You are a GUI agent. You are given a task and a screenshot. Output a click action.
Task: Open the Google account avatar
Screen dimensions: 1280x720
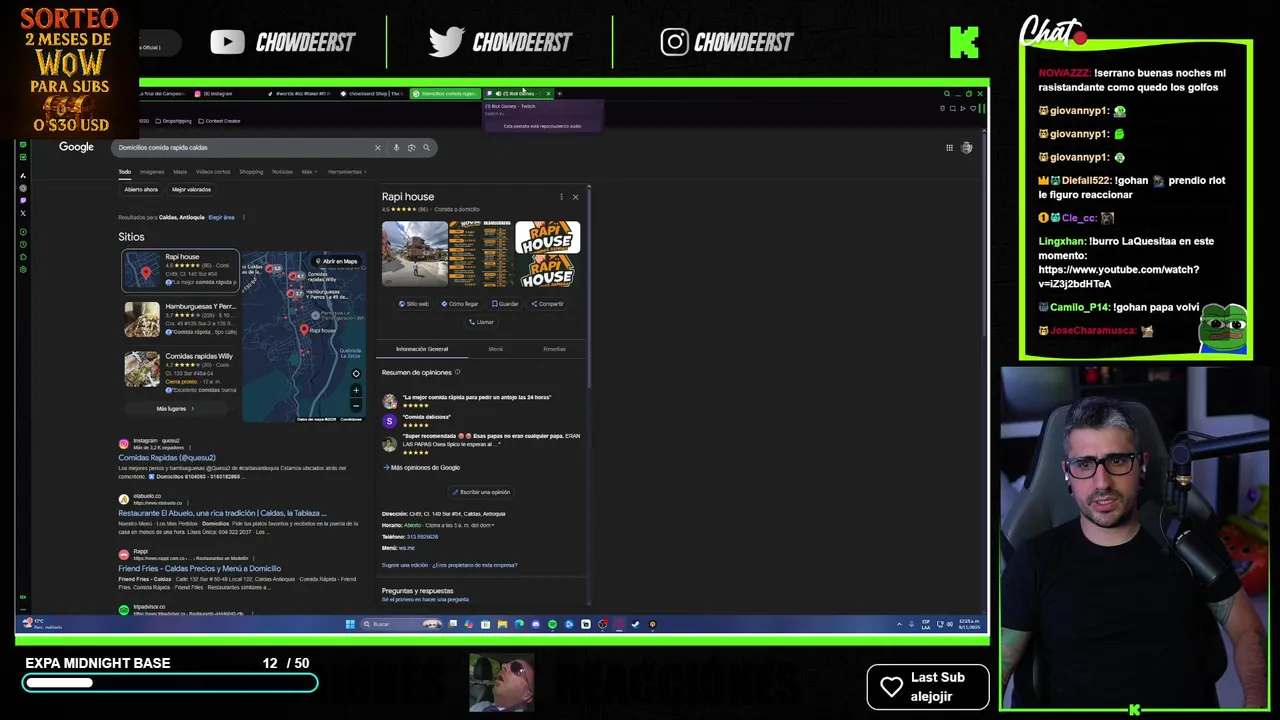point(966,148)
